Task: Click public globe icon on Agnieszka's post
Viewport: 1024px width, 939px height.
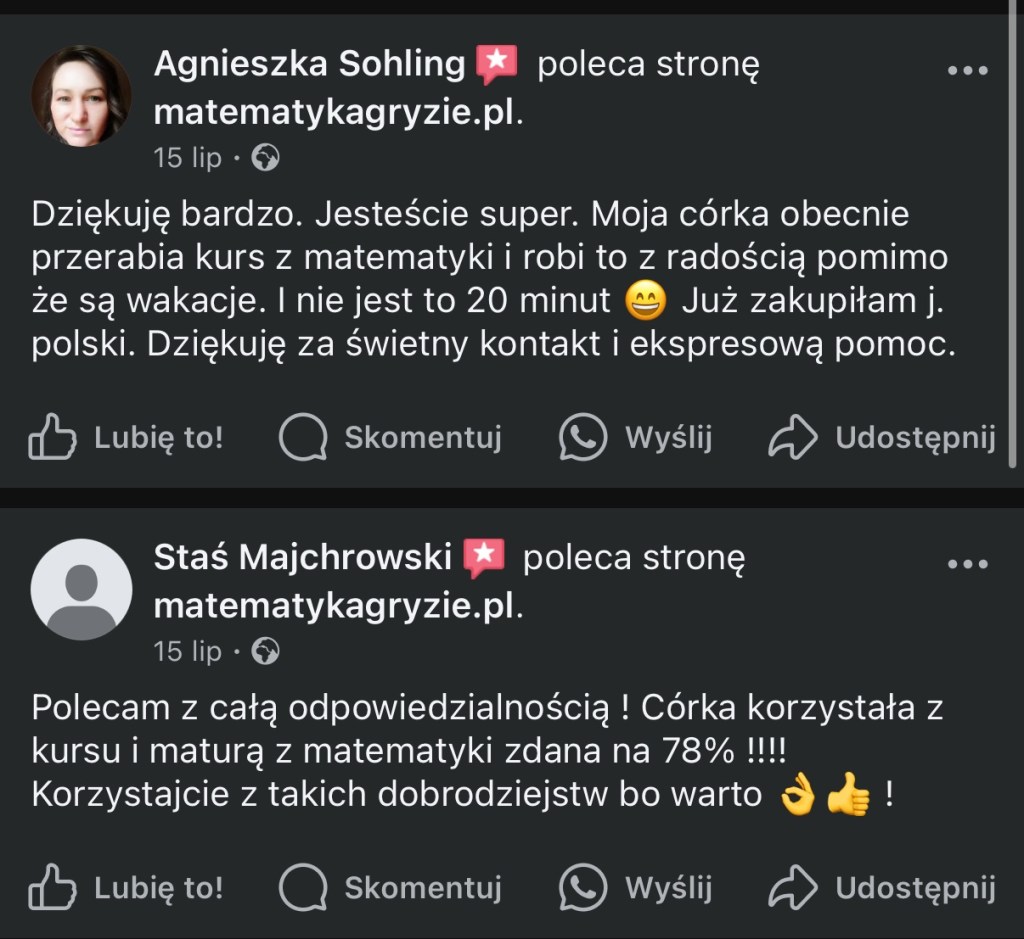Action: tap(265, 158)
